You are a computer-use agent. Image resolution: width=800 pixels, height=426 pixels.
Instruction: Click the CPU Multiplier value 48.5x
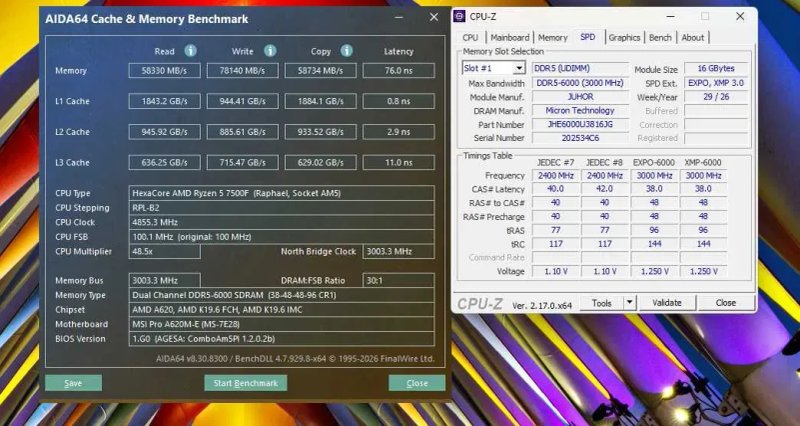tap(164, 252)
